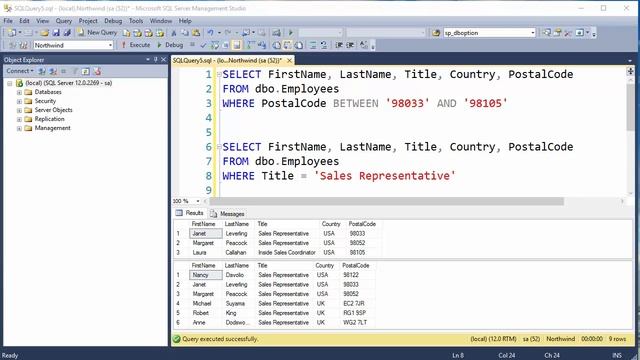The height and width of the screenshot is (360, 640).
Task: Open the View menu
Action: click(x=42, y=21)
